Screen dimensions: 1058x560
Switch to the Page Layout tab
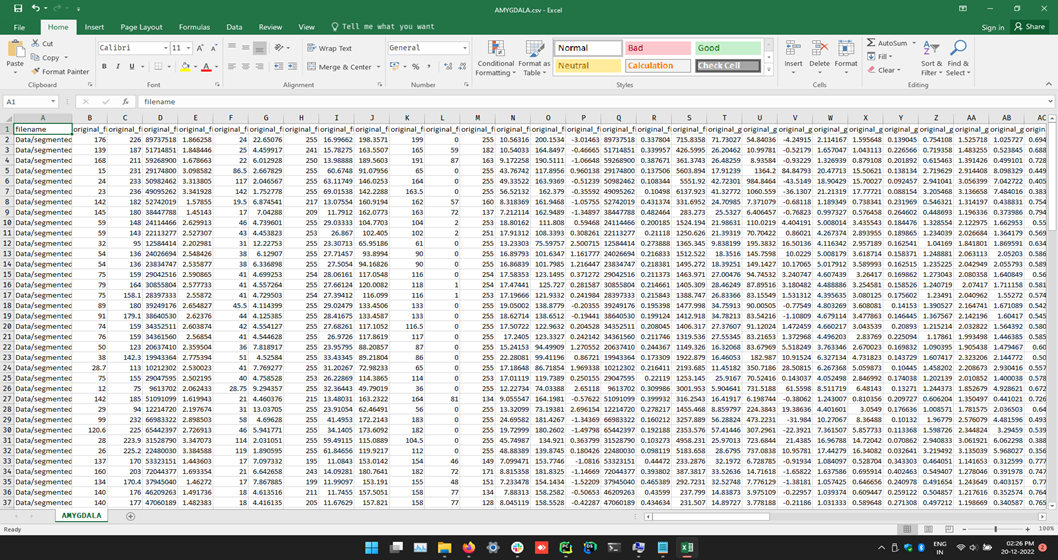pyautogui.click(x=142, y=27)
